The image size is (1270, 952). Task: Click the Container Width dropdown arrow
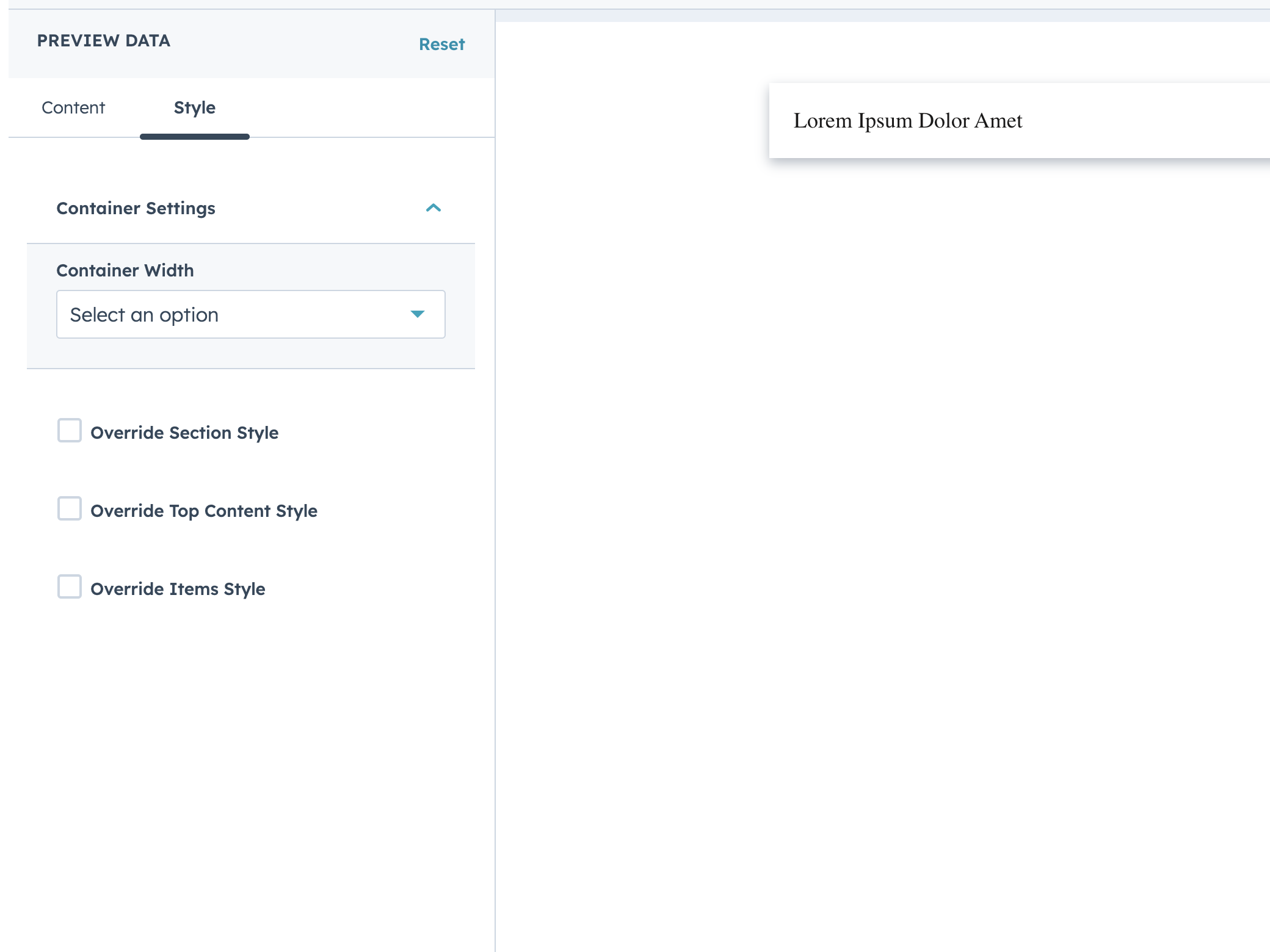pos(418,314)
